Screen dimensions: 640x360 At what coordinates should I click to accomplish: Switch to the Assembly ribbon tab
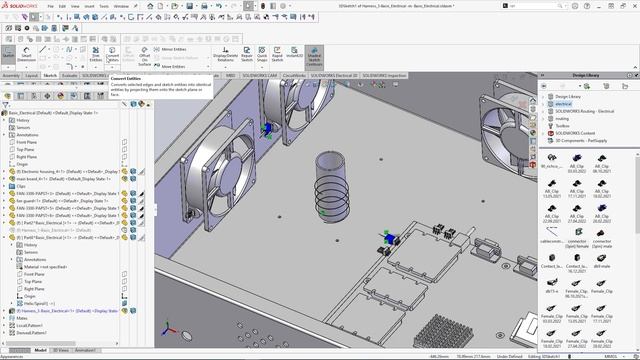(11, 76)
